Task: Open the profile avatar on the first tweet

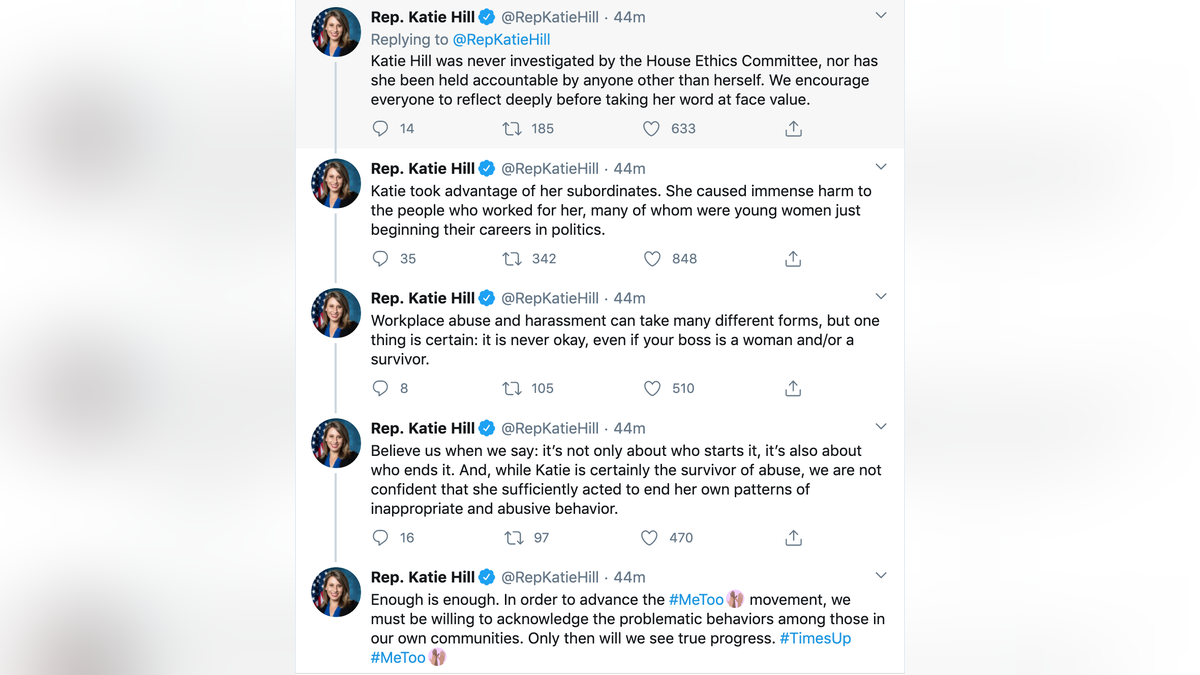Action: [336, 32]
